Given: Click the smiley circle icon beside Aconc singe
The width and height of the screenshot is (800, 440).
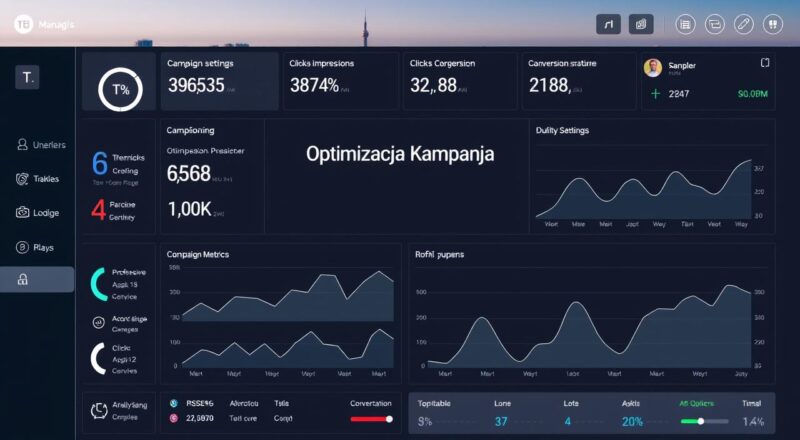Looking at the screenshot, I should coord(98,322).
